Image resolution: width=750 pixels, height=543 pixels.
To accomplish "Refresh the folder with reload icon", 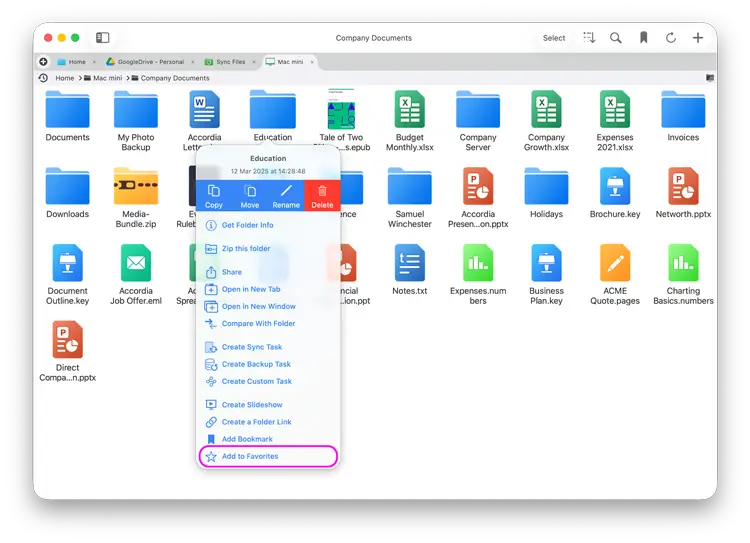I will (671, 38).
